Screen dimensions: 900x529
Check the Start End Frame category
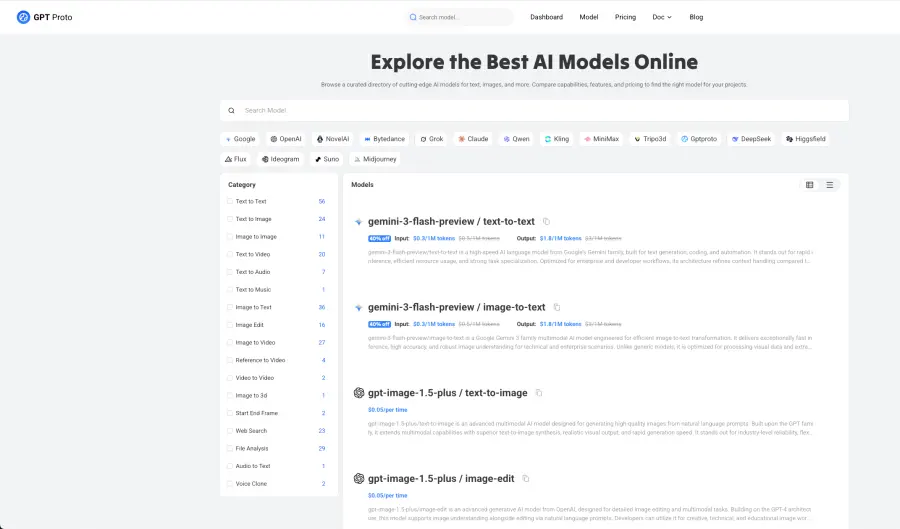230,413
